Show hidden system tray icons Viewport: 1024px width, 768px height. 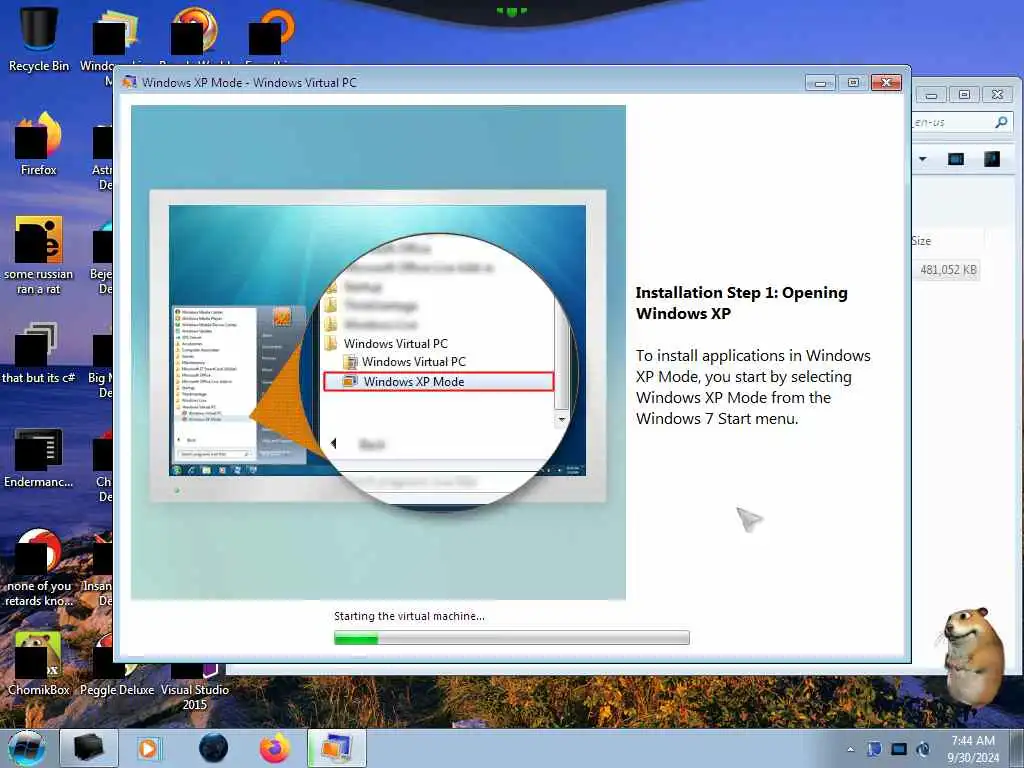pos(850,750)
